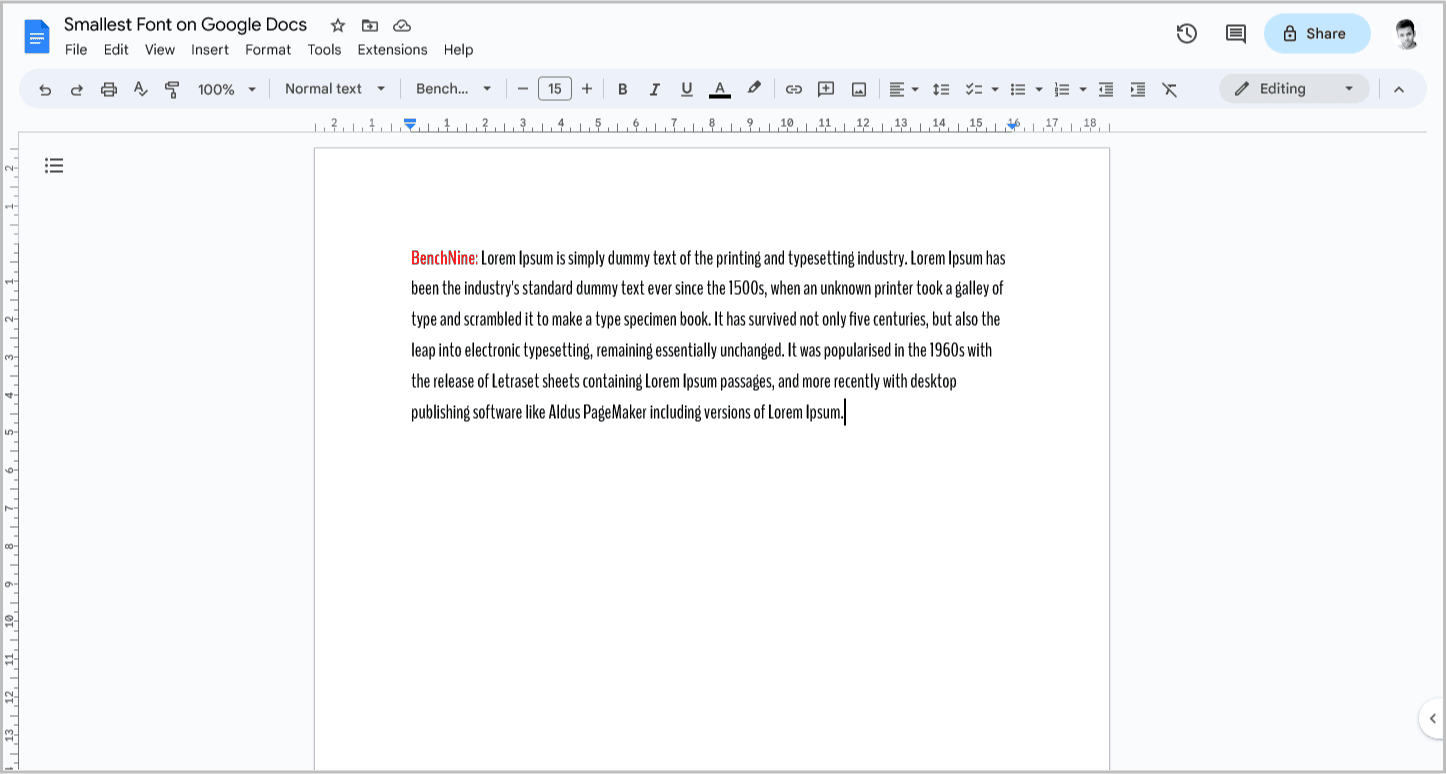Click the right indent marker on the ruler

tap(1013, 125)
